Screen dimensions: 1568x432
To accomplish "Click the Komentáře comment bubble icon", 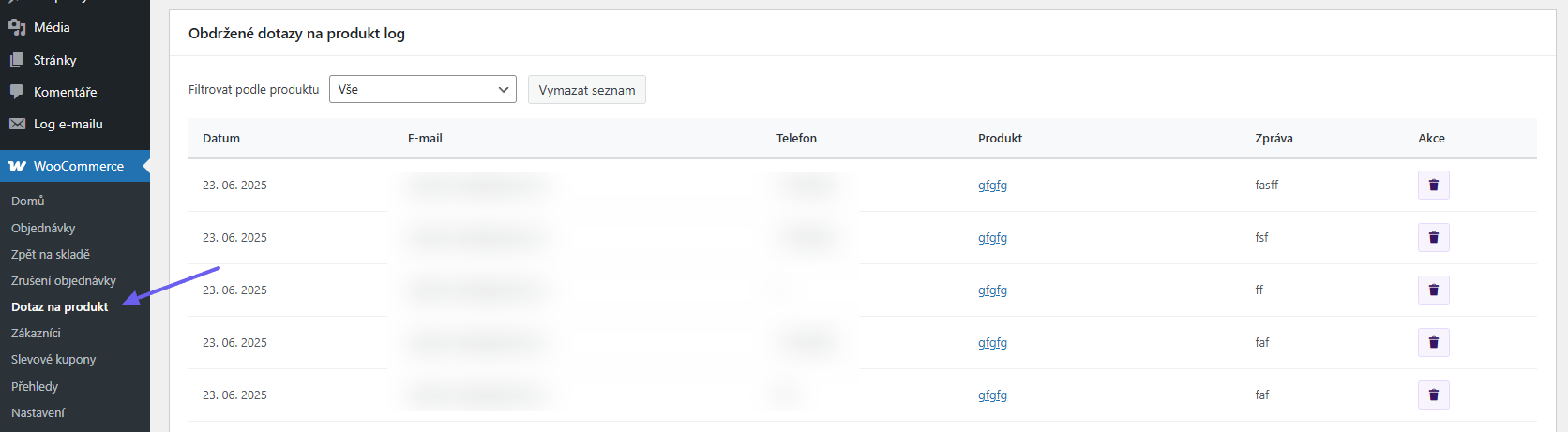I will coord(17,92).
